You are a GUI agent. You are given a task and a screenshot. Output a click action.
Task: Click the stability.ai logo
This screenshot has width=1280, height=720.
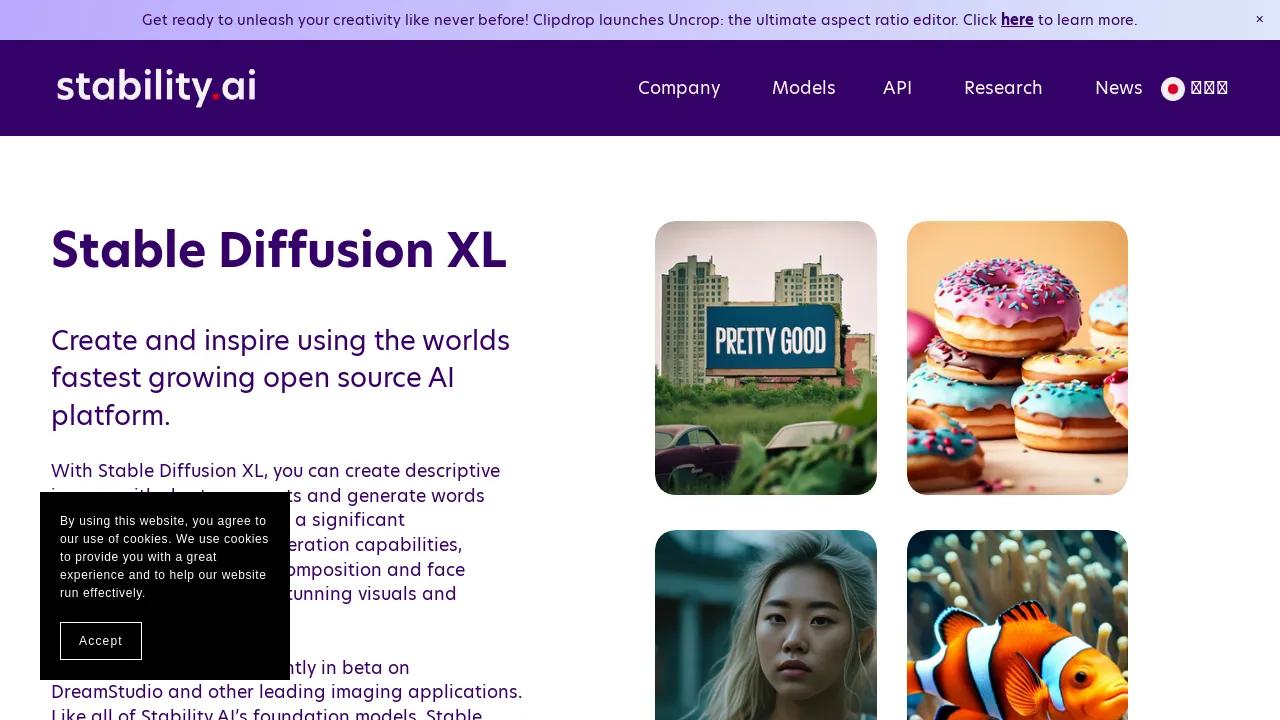156,88
